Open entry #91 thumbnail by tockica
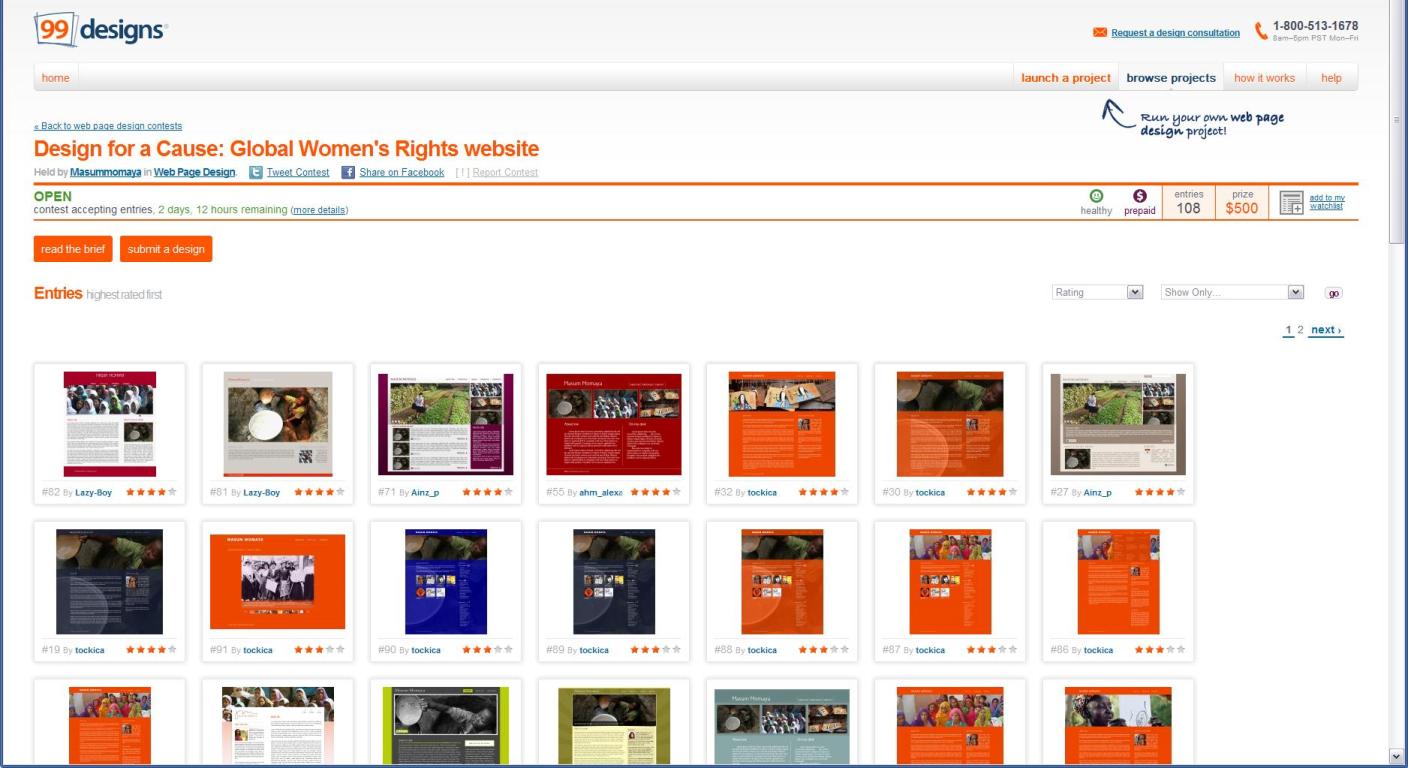Image resolution: width=1408 pixels, height=768 pixels. tap(278, 581)
